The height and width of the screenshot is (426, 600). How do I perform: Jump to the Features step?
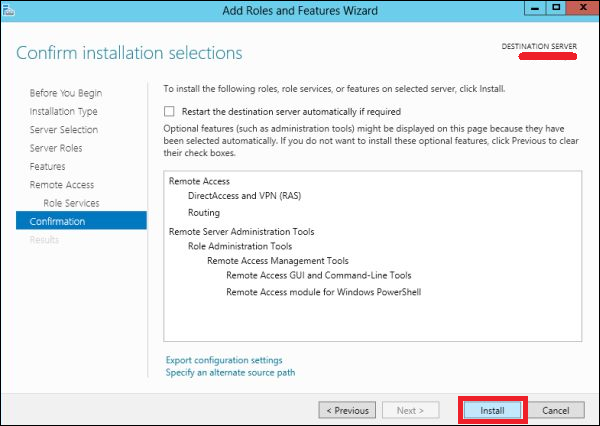click(48, 166)
